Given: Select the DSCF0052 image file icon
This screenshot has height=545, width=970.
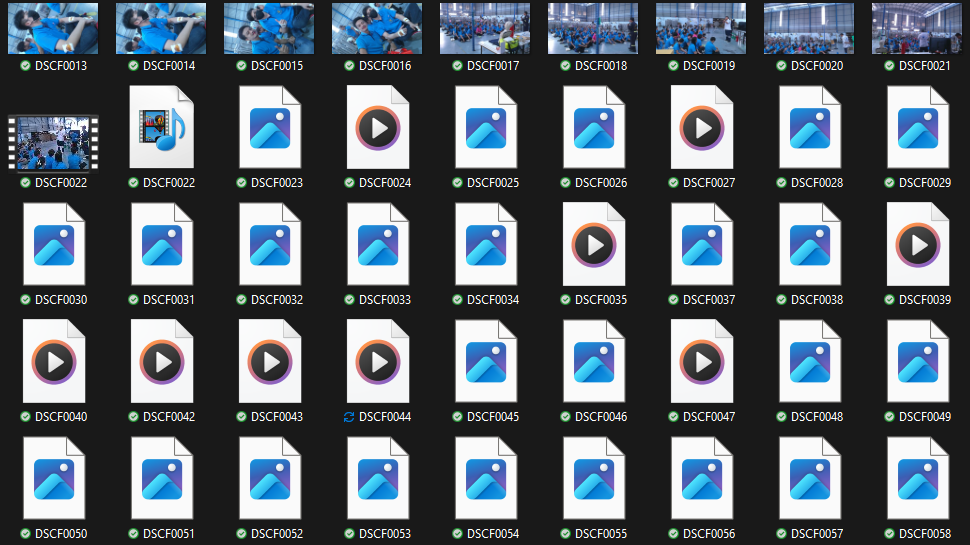Looking at the screenshot, I should (270, 478).
